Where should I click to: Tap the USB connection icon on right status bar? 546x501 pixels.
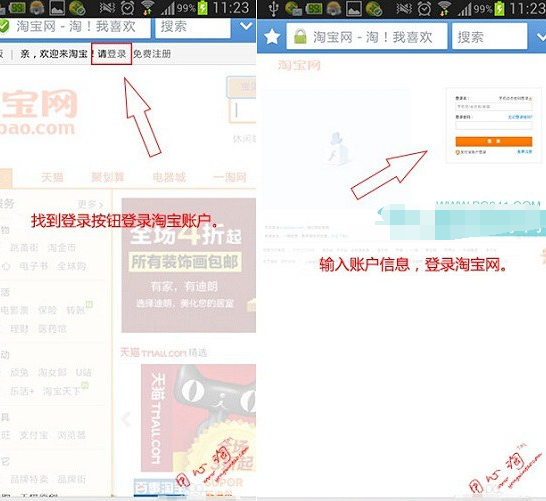tap(273, 9)
